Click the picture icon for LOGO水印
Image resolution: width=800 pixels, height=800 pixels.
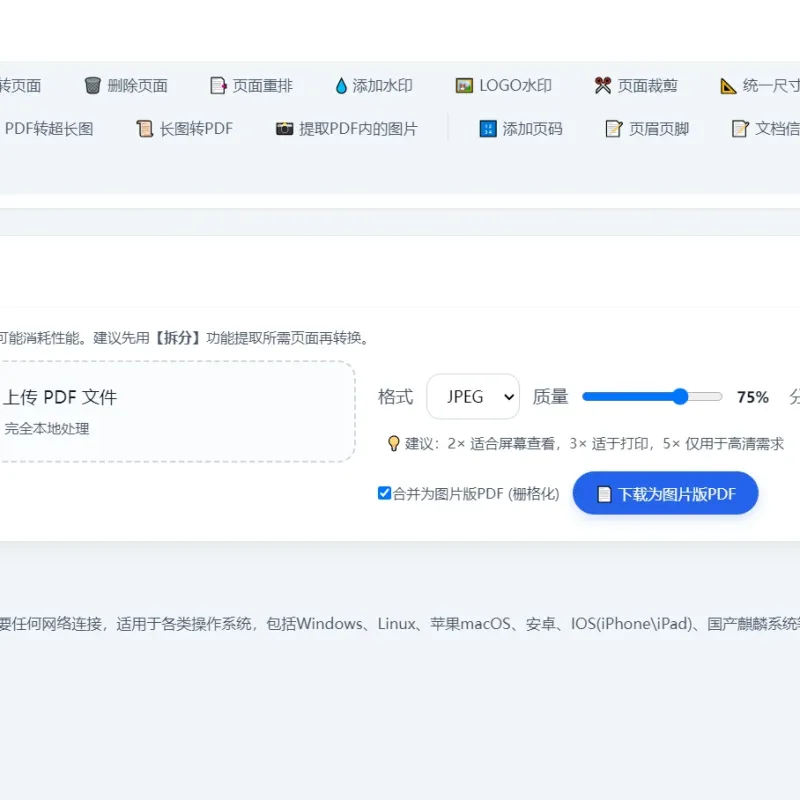pyautogui.click(x=464, y=85)
